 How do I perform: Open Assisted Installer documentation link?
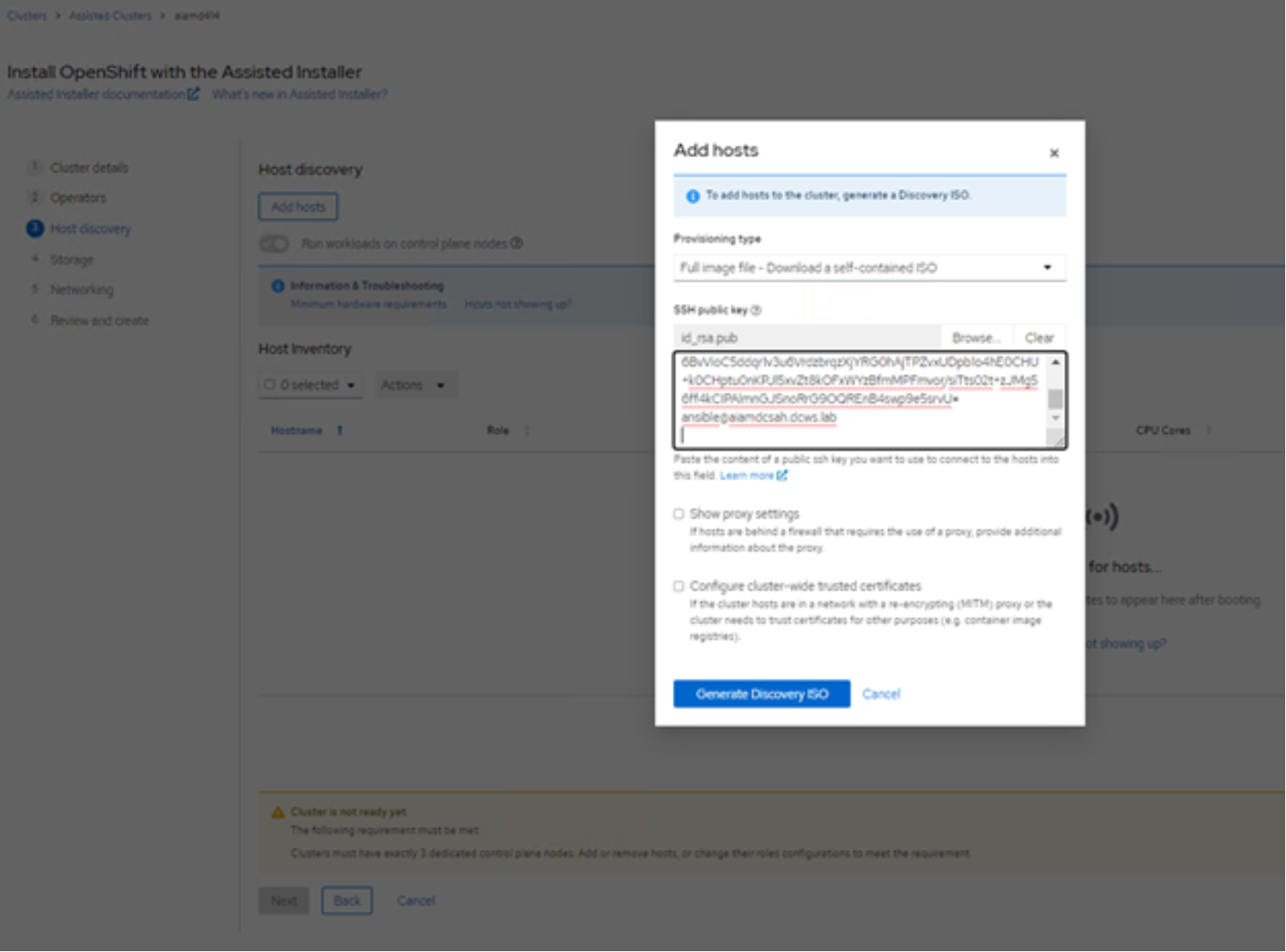click(x=96, y=95)
